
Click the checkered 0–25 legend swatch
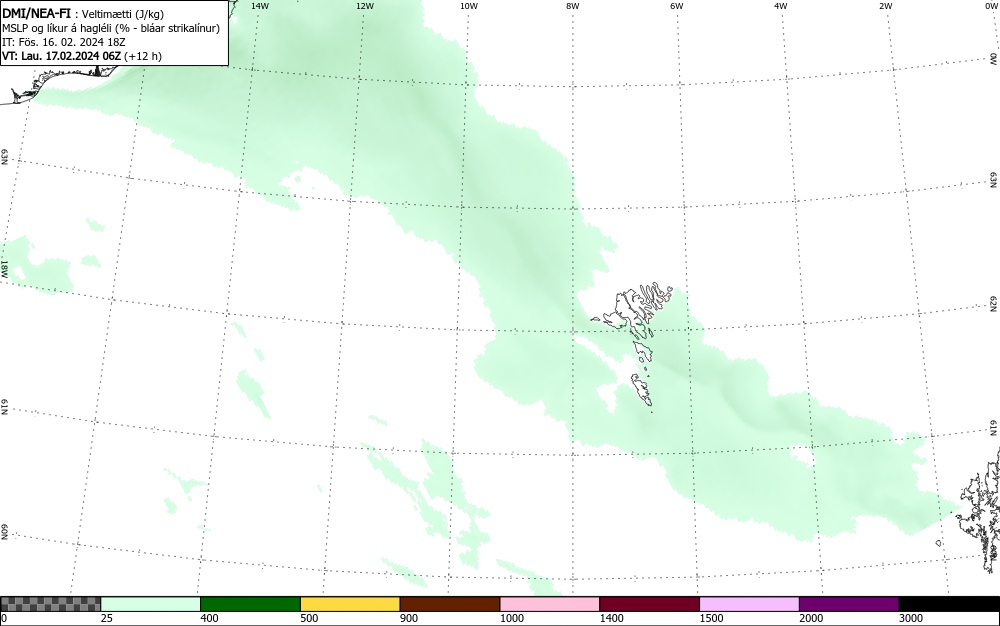coord(50,604)
